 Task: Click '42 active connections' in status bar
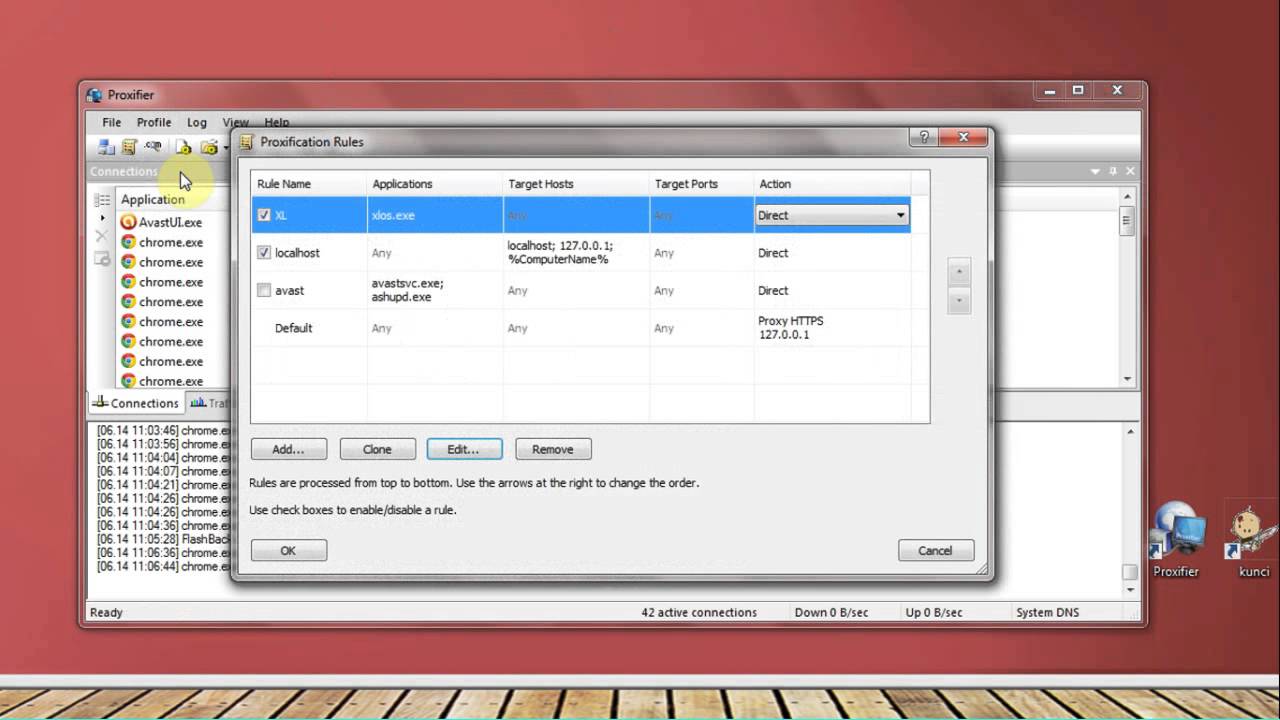(699, 612)
